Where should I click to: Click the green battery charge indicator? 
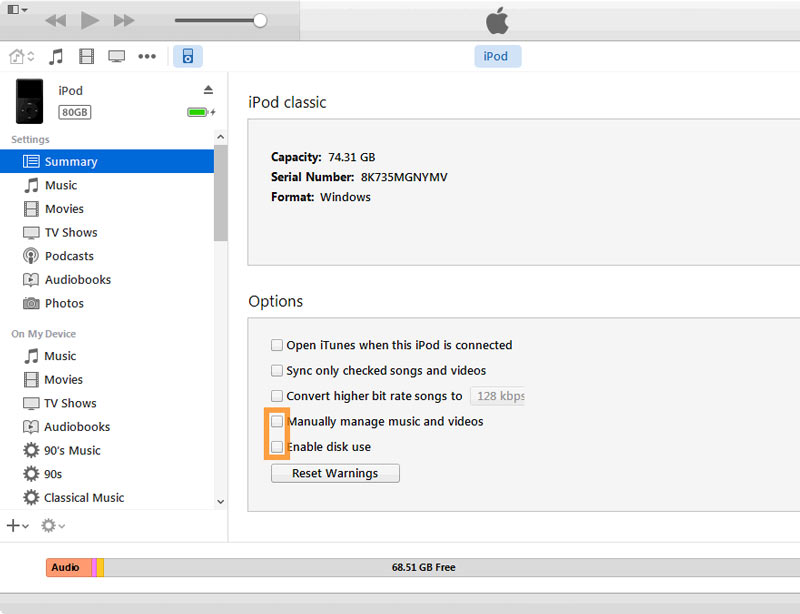click(197, 112)
